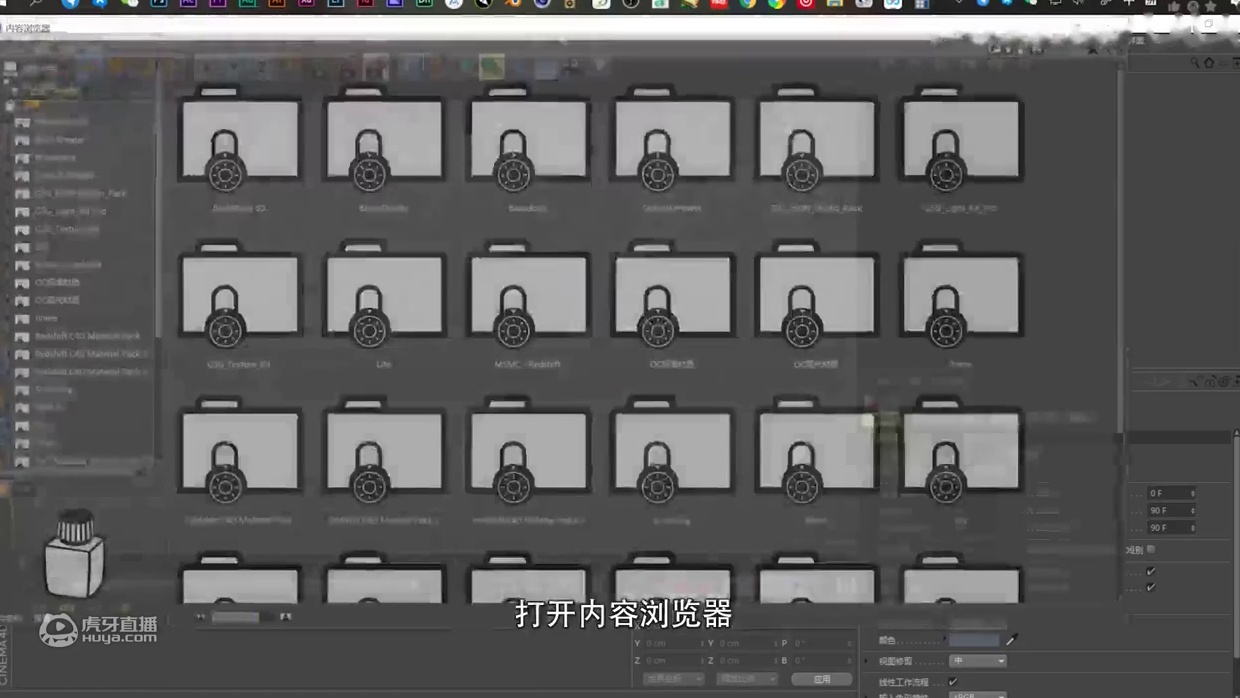1240x698 pixels.
Task: Toggle the 线性工作流程 checkbox
Action: [953, 682]
